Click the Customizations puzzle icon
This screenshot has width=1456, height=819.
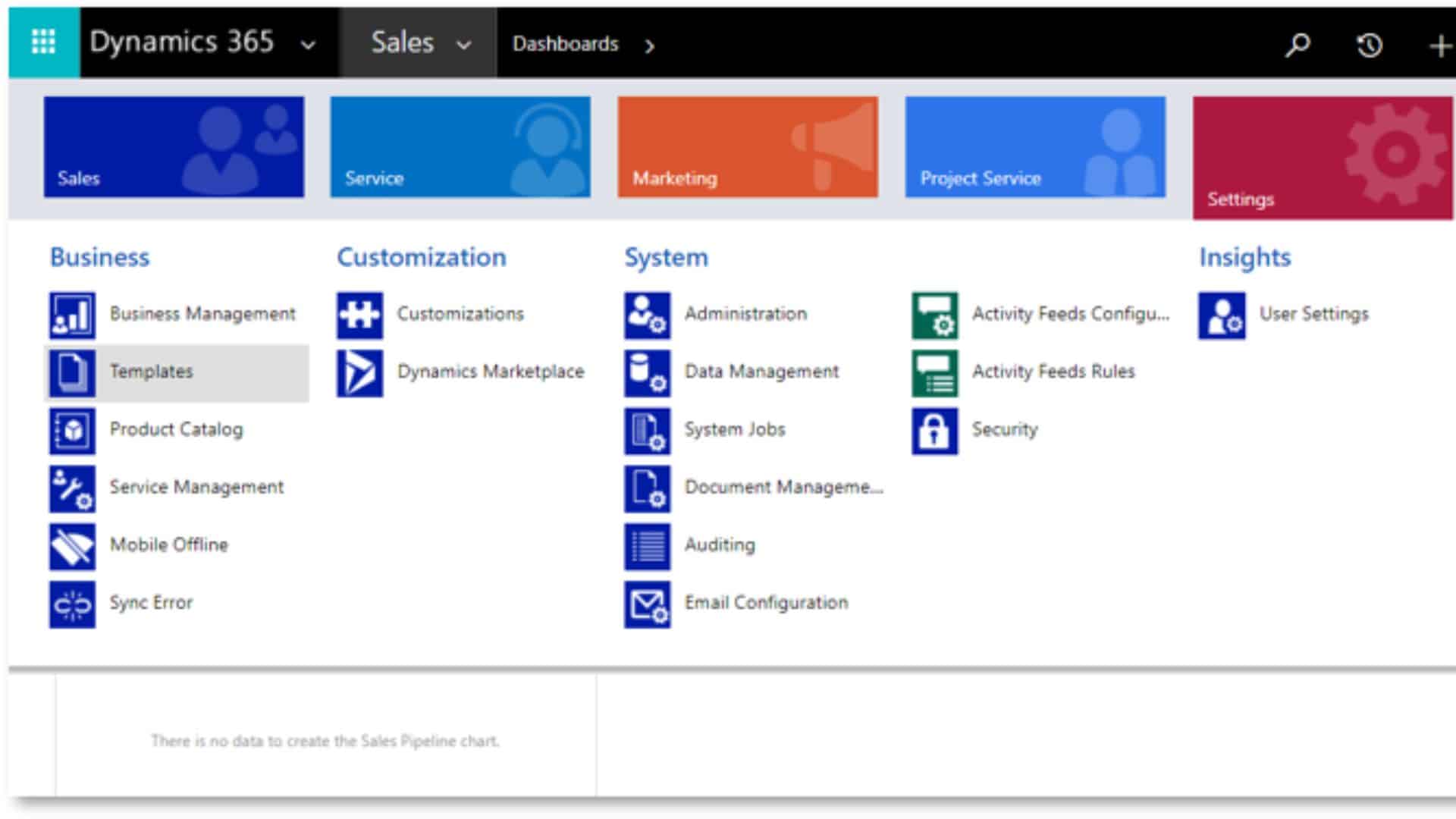[x=359, y=315]
